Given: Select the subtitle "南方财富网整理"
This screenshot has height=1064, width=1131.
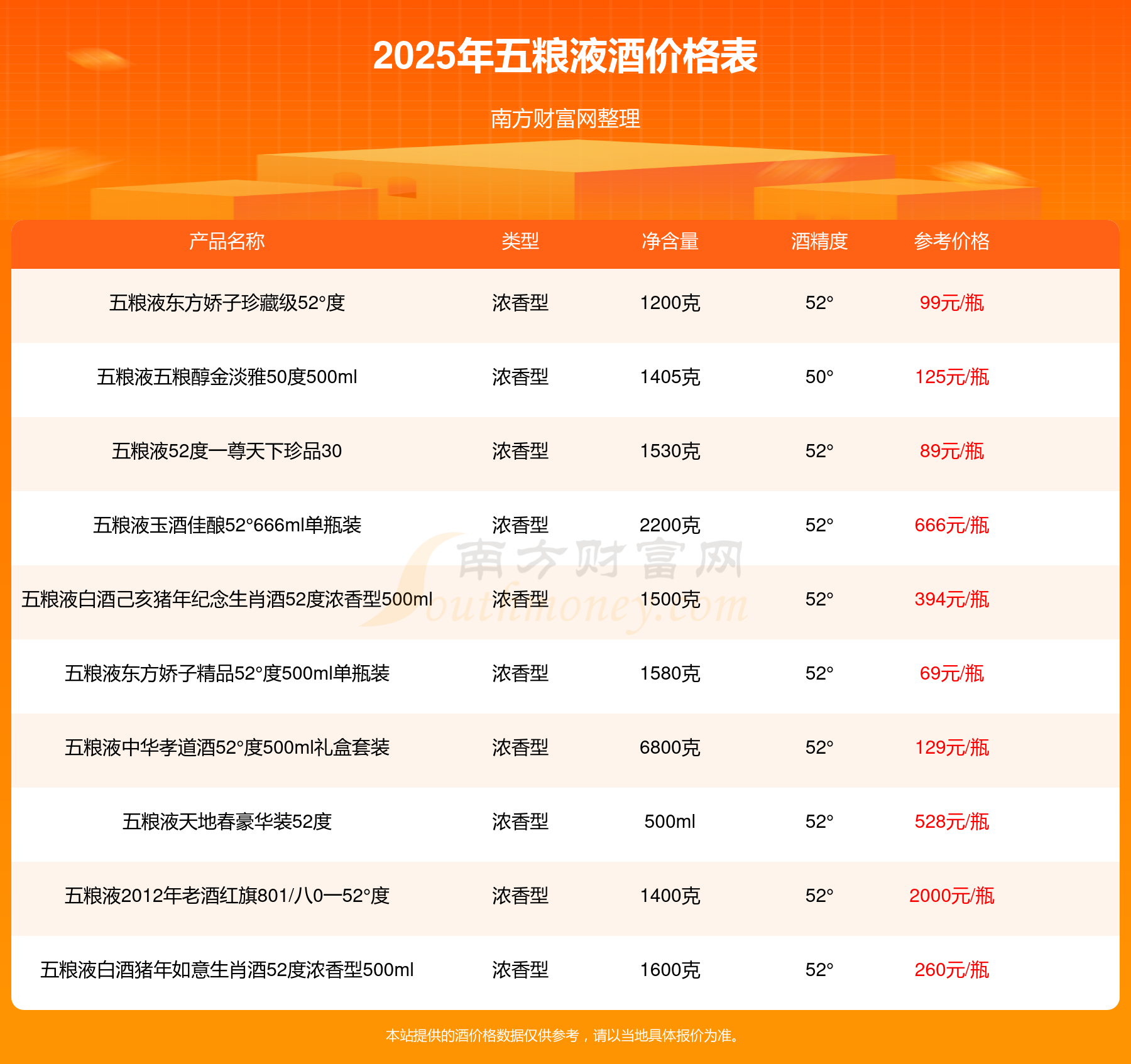Looking at the screenshot, I should pyautogui.click(x=565, y=119).
